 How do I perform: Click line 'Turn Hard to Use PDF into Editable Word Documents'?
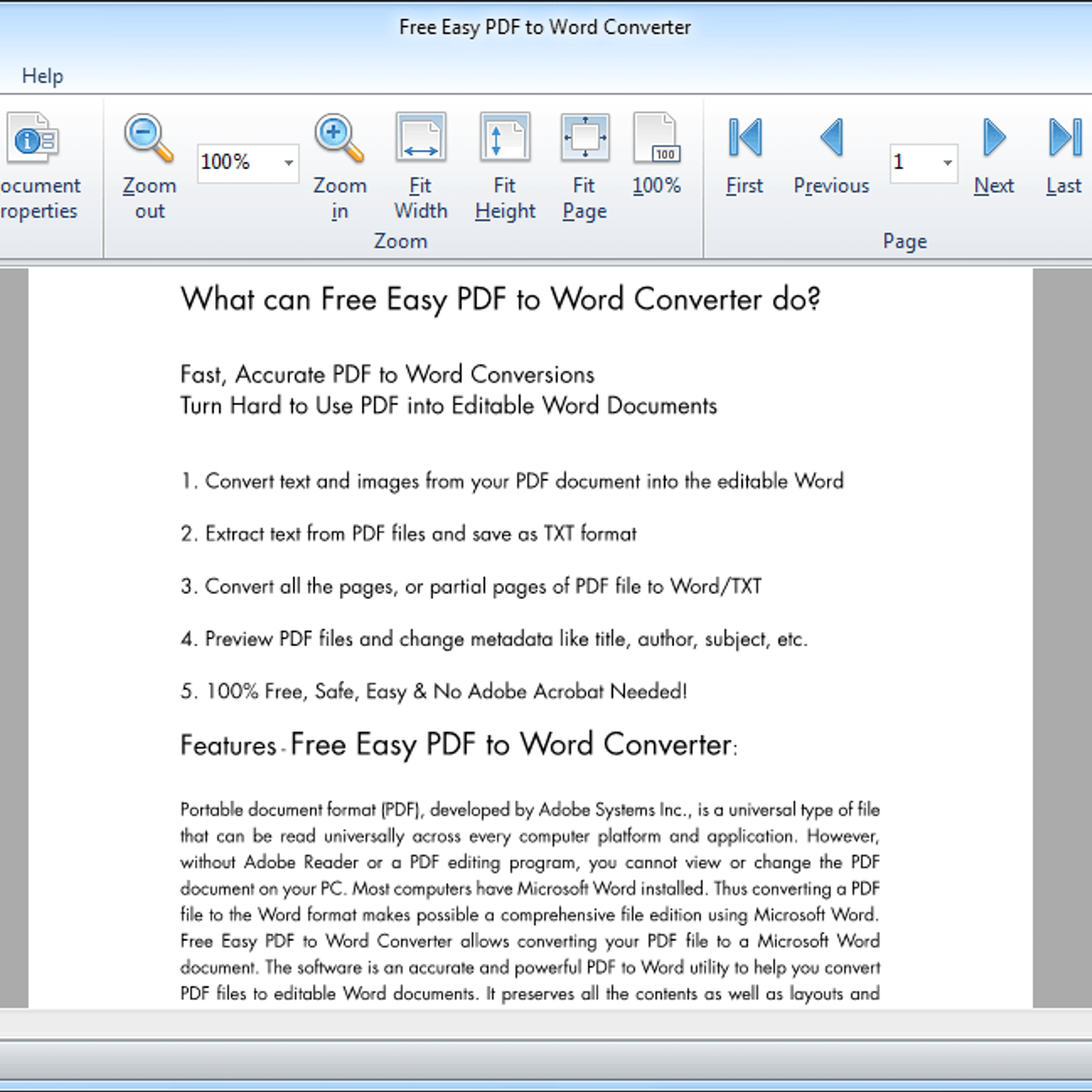[448, 406]
